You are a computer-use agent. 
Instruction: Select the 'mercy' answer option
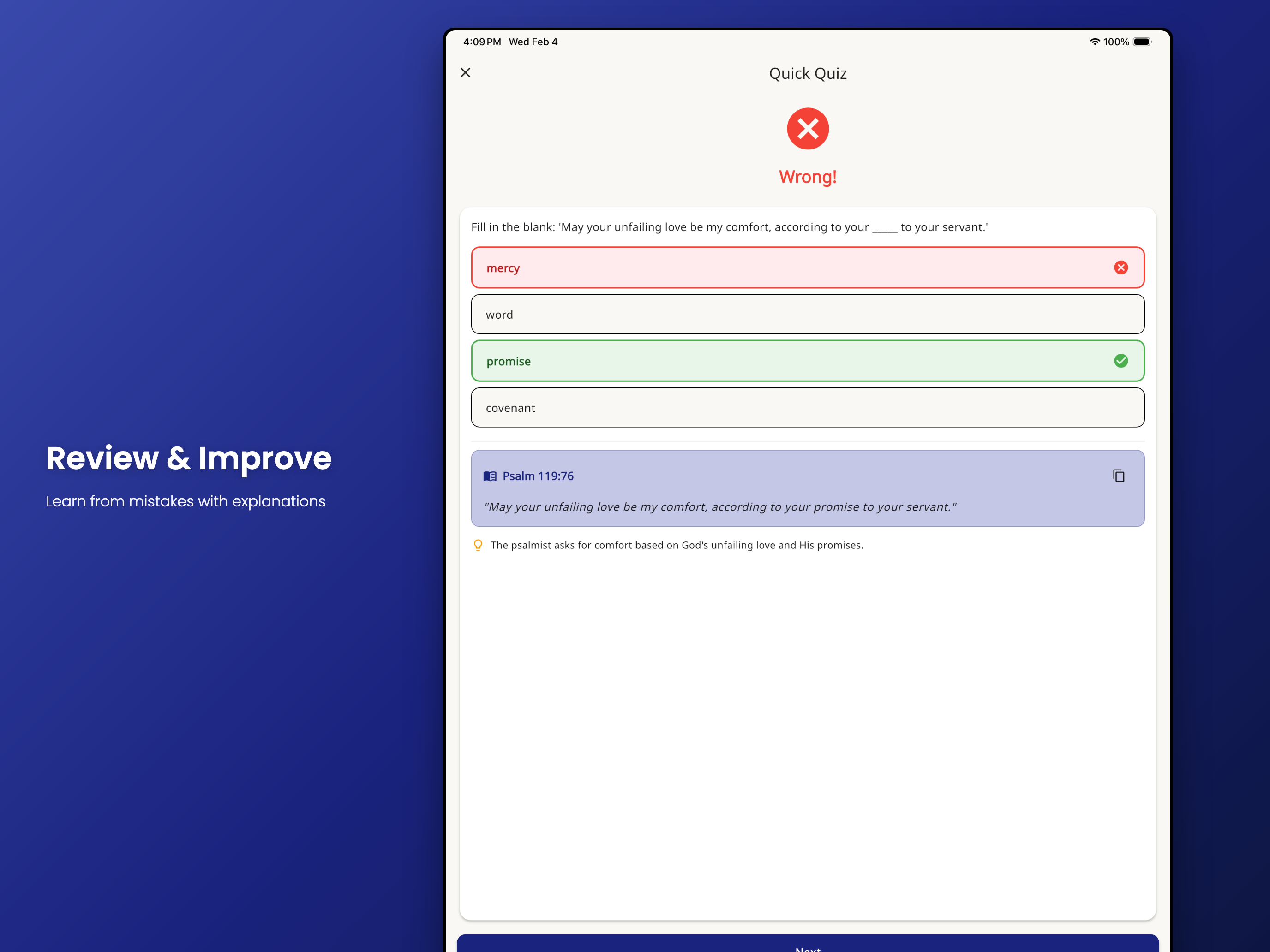[807, 268]
